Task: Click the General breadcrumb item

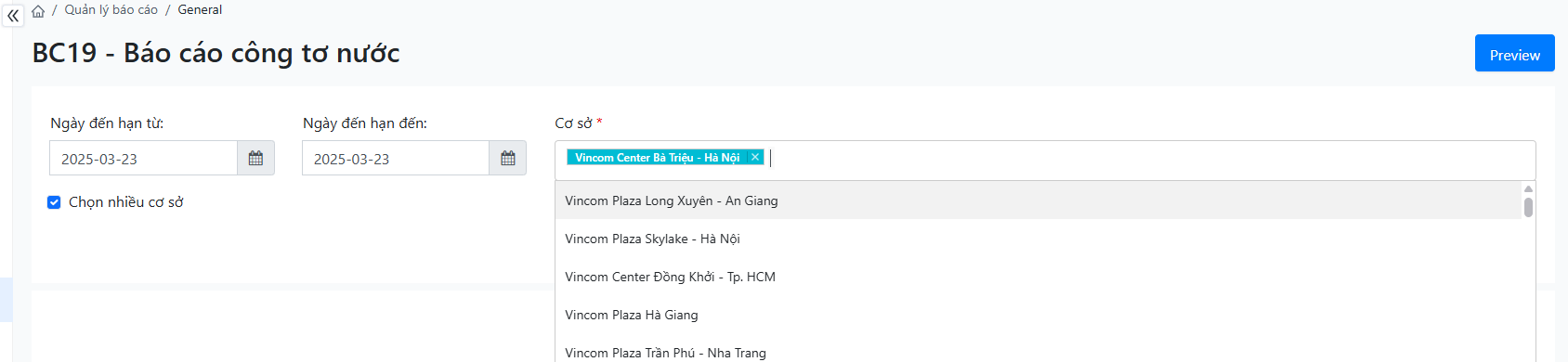Action: [x=200, y=9]
